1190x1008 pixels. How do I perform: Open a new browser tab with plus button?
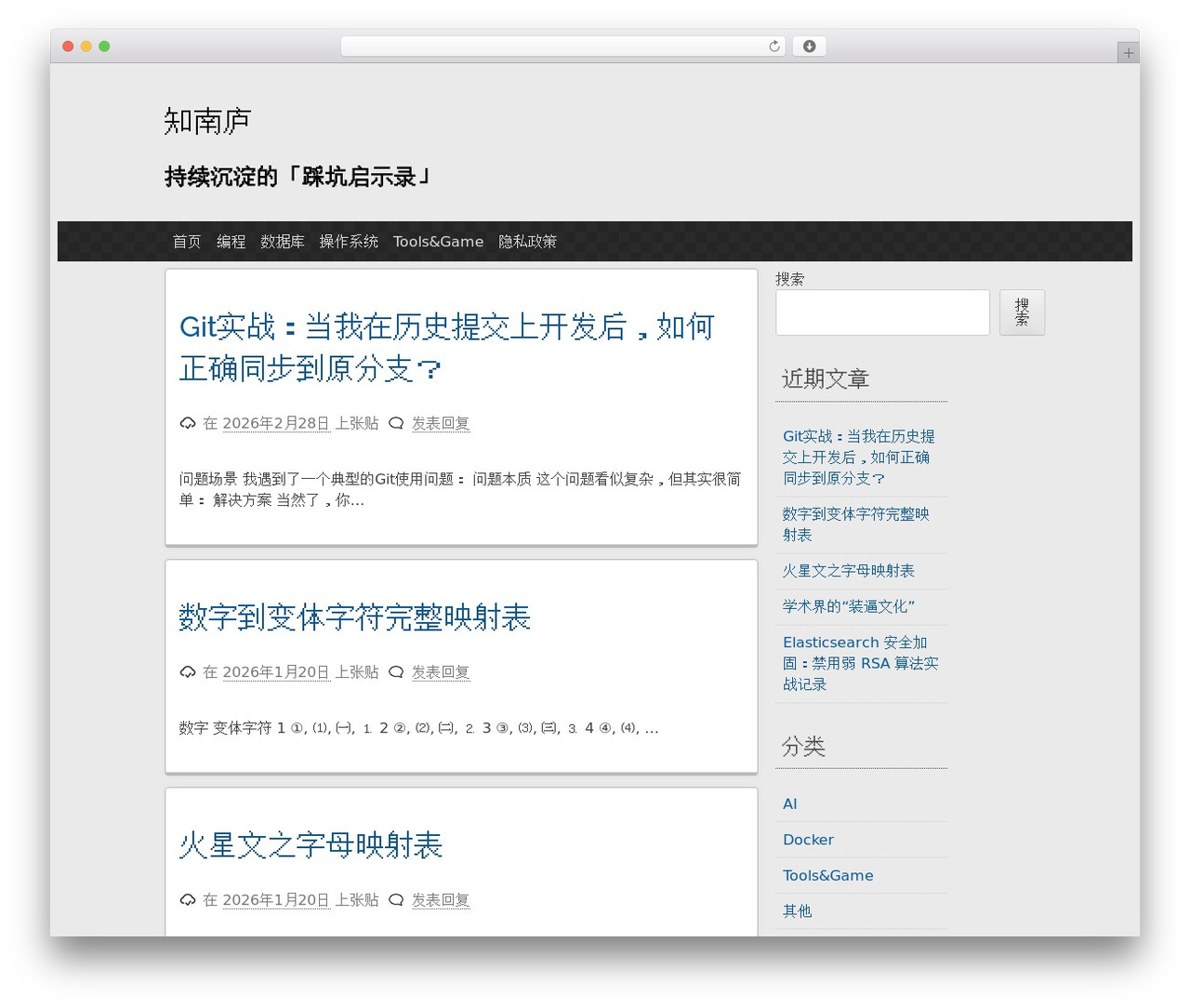[1128, 53]
